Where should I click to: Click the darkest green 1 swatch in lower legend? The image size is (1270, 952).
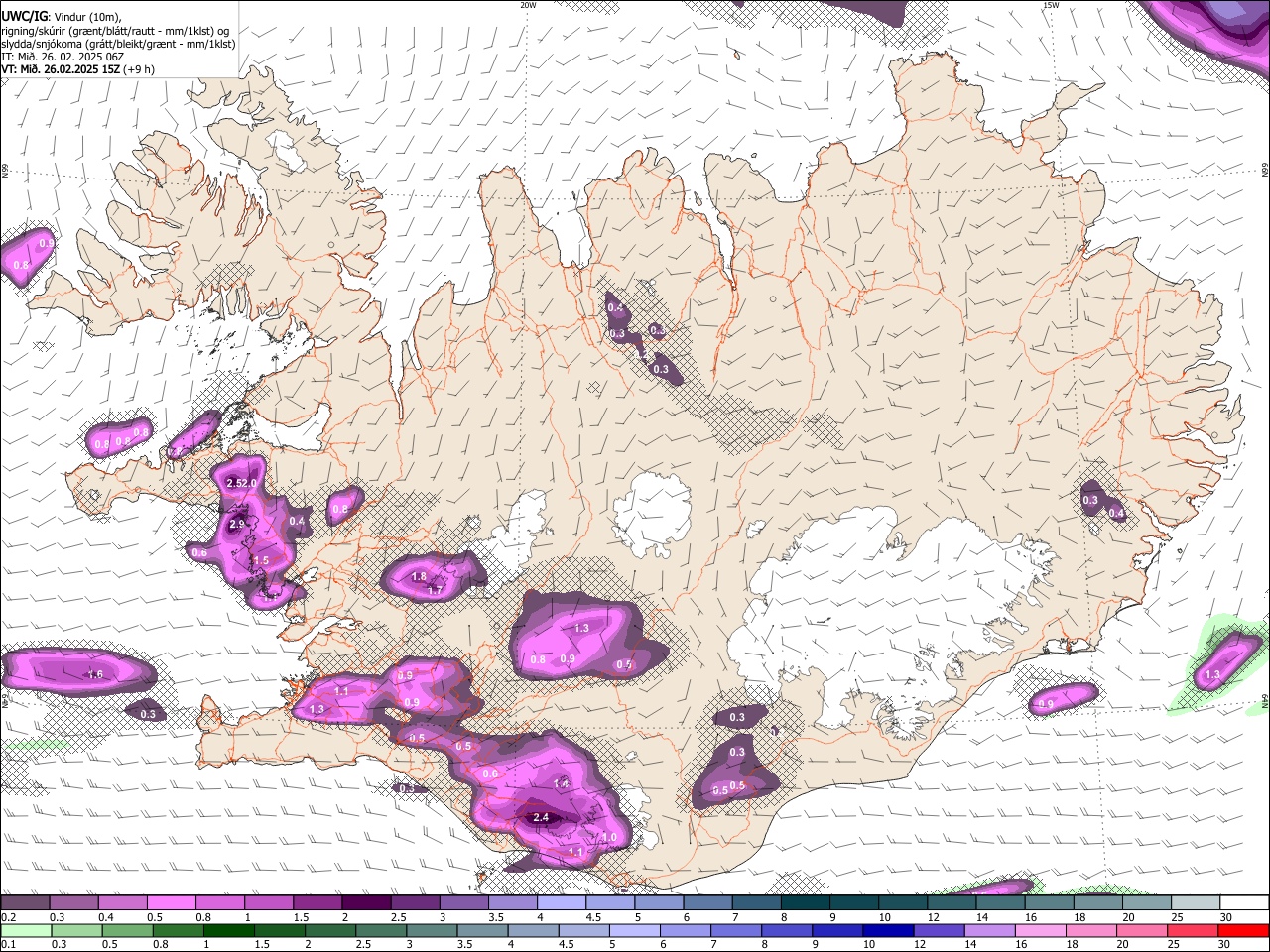point(228,931)
